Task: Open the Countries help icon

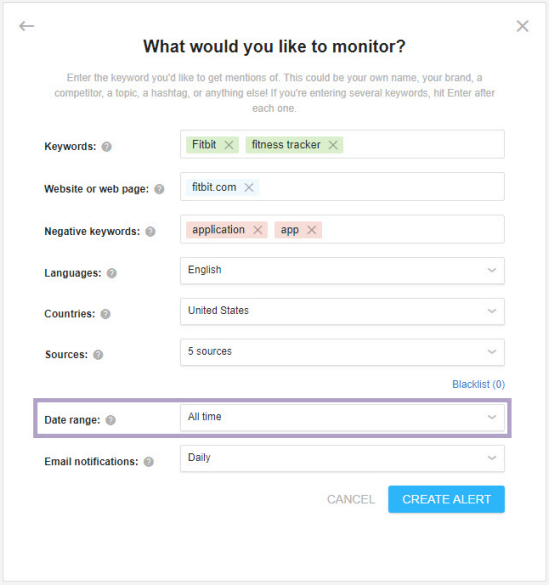Action: [x=106, y=314]
